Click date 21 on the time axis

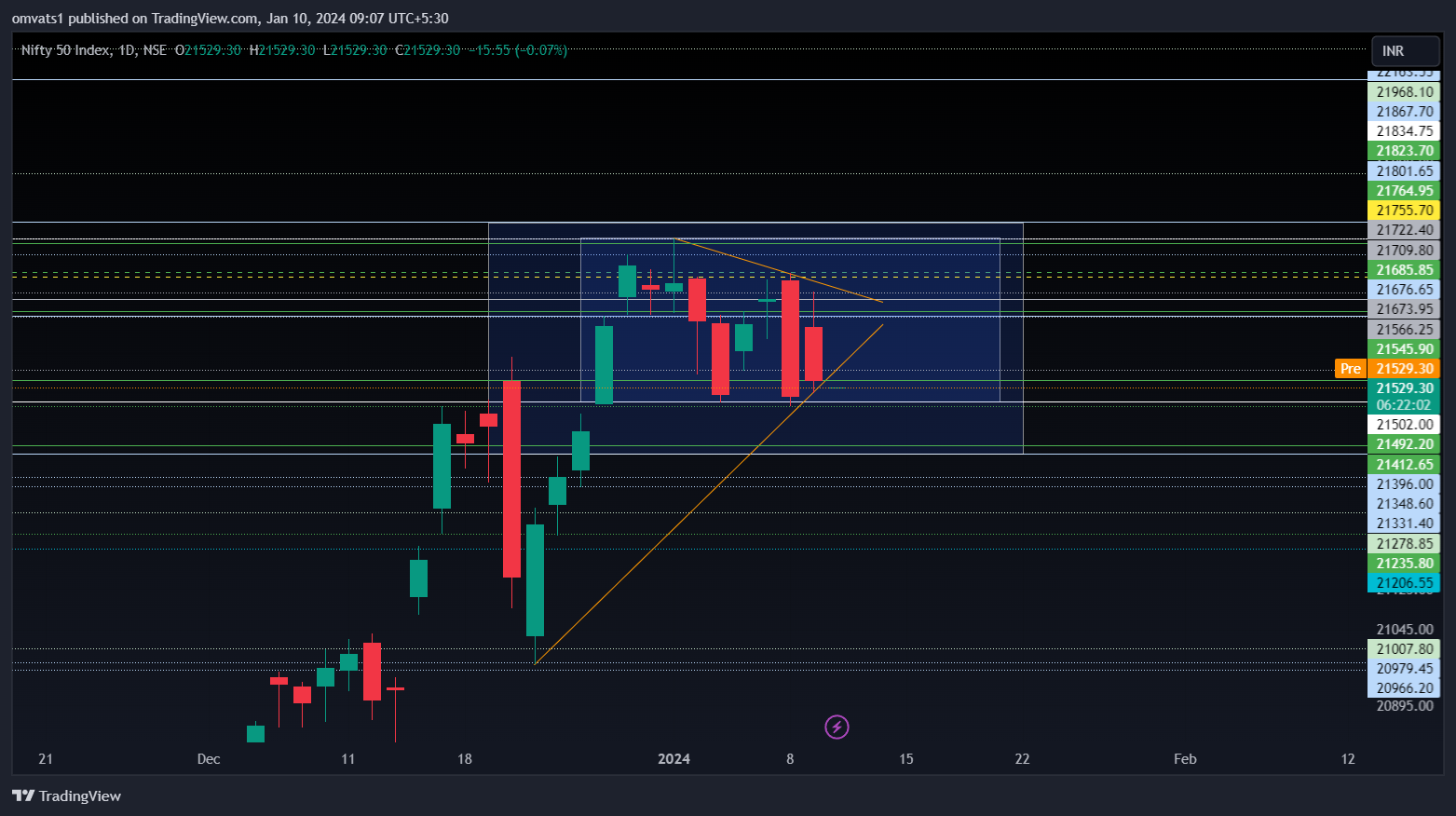click(x=46, y=759)
